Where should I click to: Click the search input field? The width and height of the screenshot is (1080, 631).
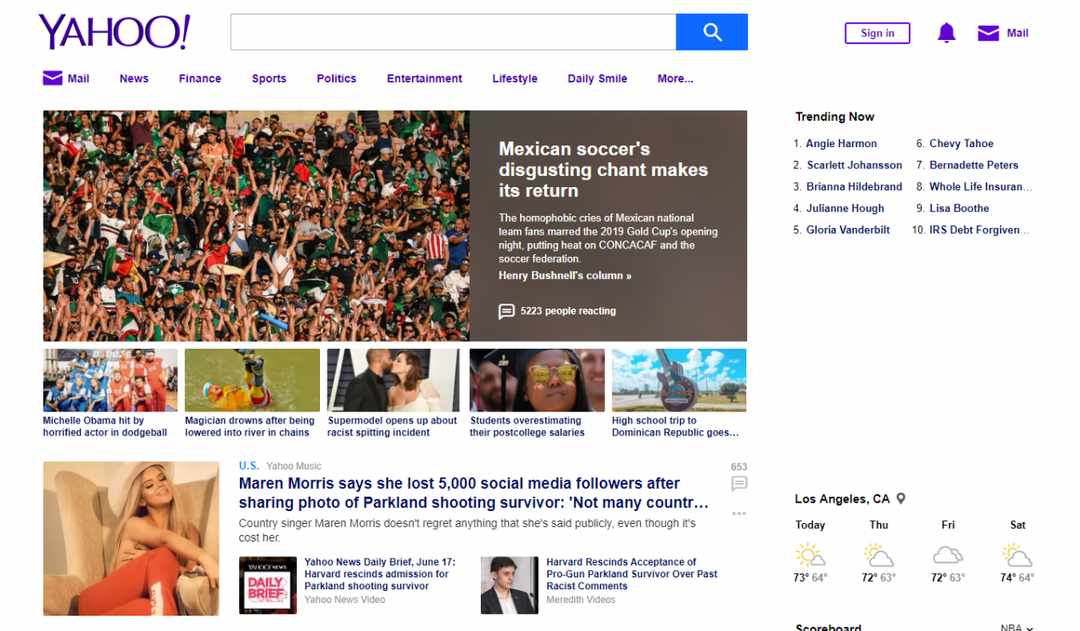pyautogui.click(x=453, y=32)
